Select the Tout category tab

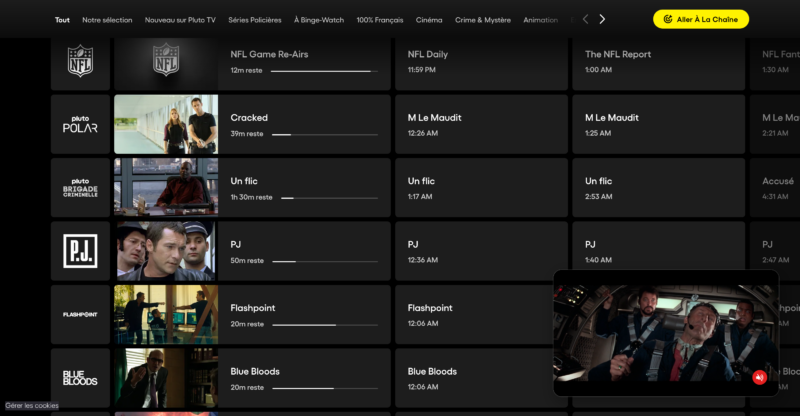(62, 20)
